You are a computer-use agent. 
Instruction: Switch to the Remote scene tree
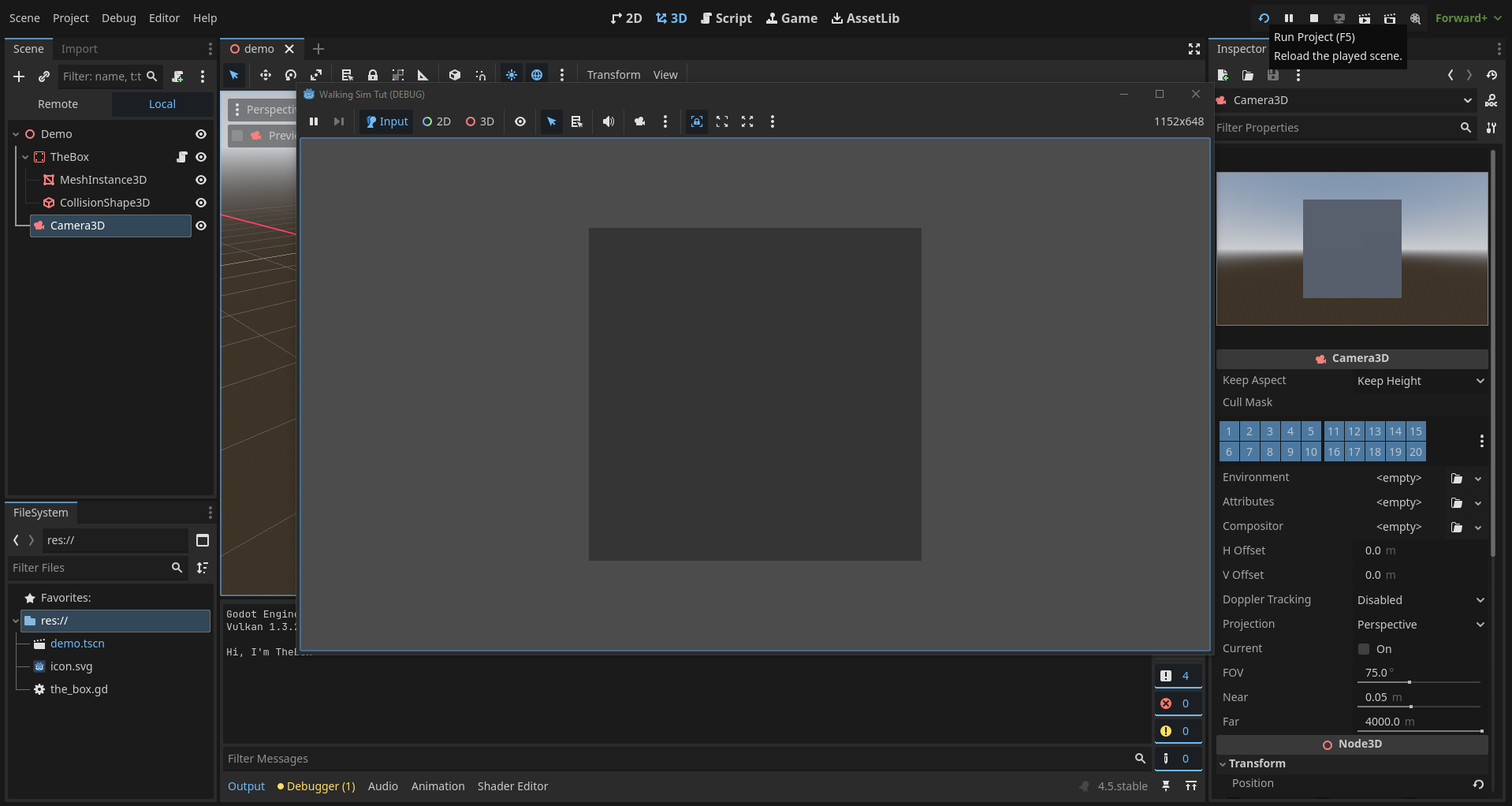click(x=58, y=104)
